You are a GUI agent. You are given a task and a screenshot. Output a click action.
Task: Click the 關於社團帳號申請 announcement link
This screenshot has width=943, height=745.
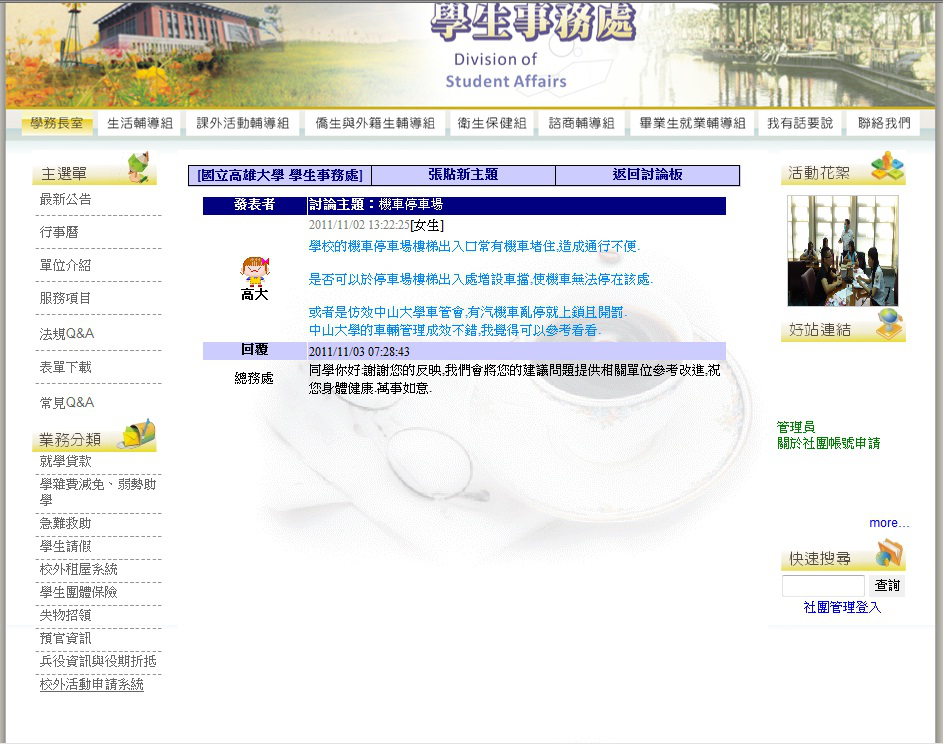828,443
